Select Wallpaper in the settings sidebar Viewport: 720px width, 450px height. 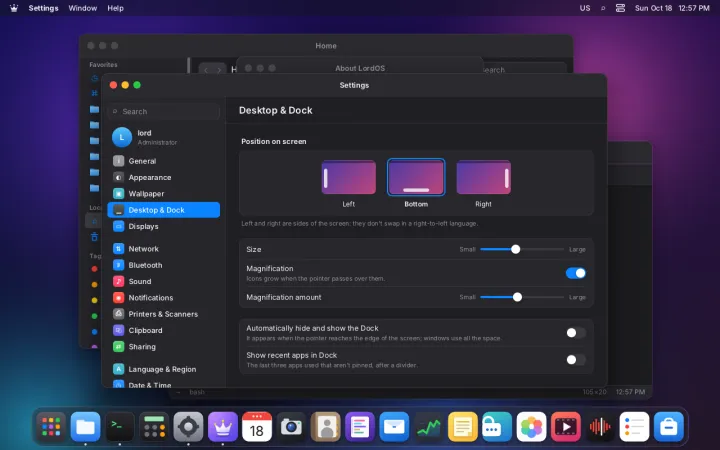pos(163,194)
